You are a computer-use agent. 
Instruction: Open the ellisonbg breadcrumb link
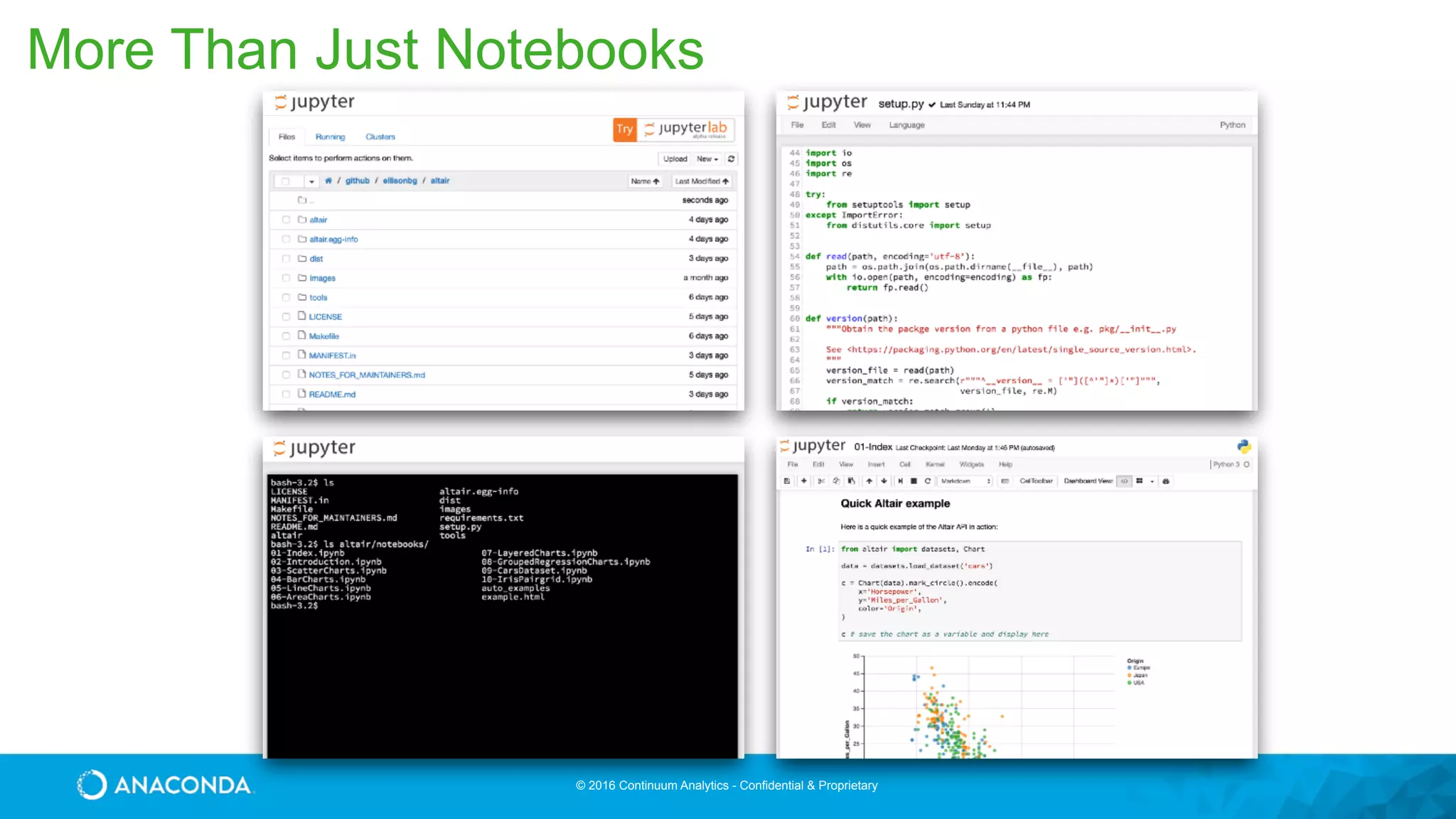400,181
